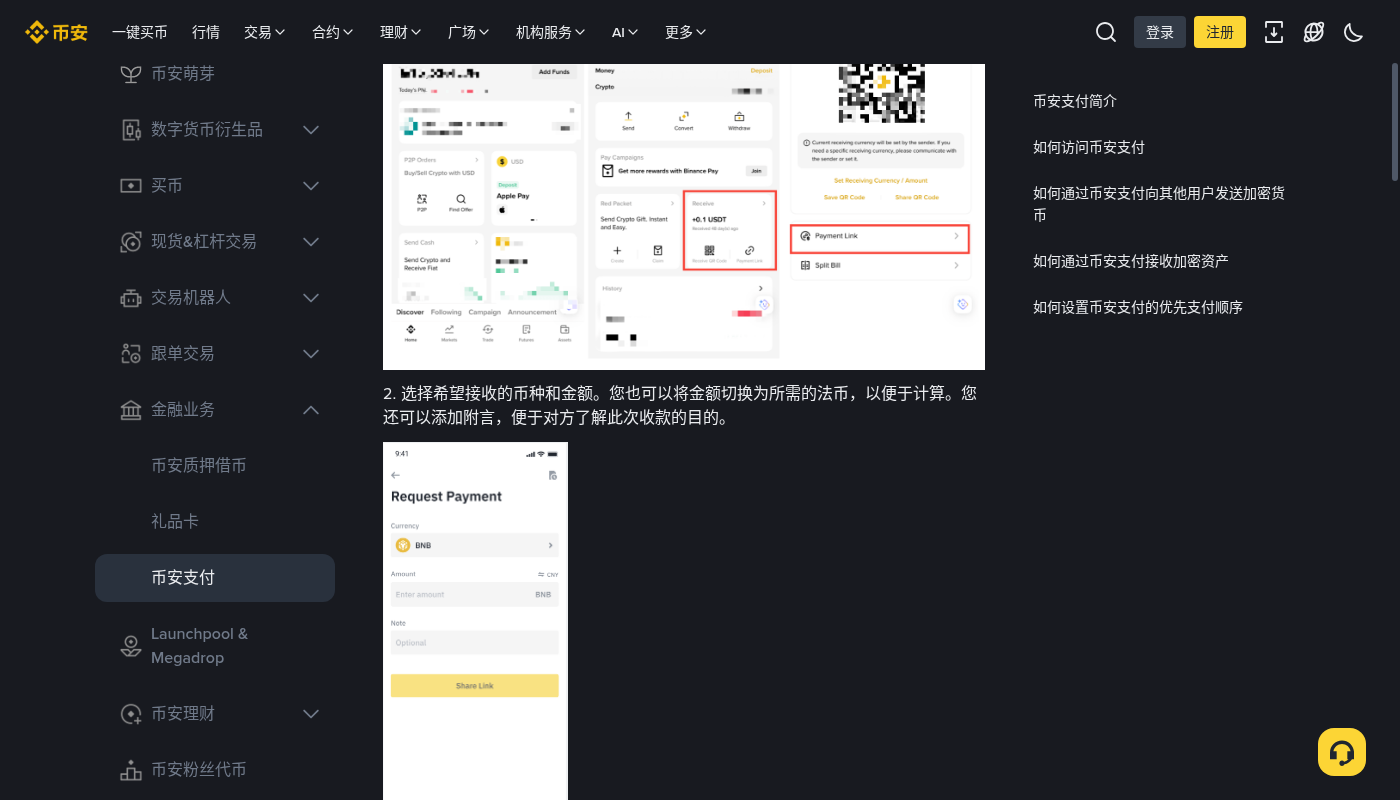Open the 广场 dropdown menu
This screenshot has width=1400, height=800.
click(469, 32)
